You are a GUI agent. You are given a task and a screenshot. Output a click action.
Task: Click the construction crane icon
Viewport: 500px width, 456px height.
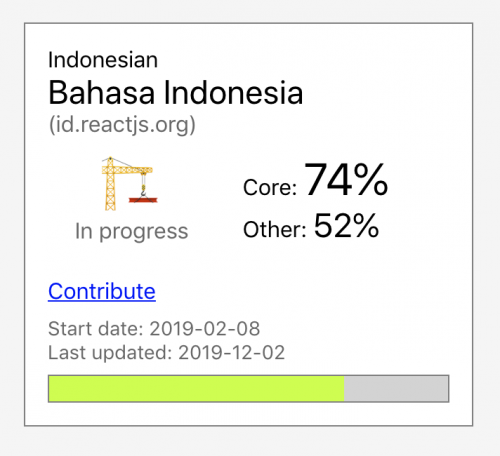(129, 183)
